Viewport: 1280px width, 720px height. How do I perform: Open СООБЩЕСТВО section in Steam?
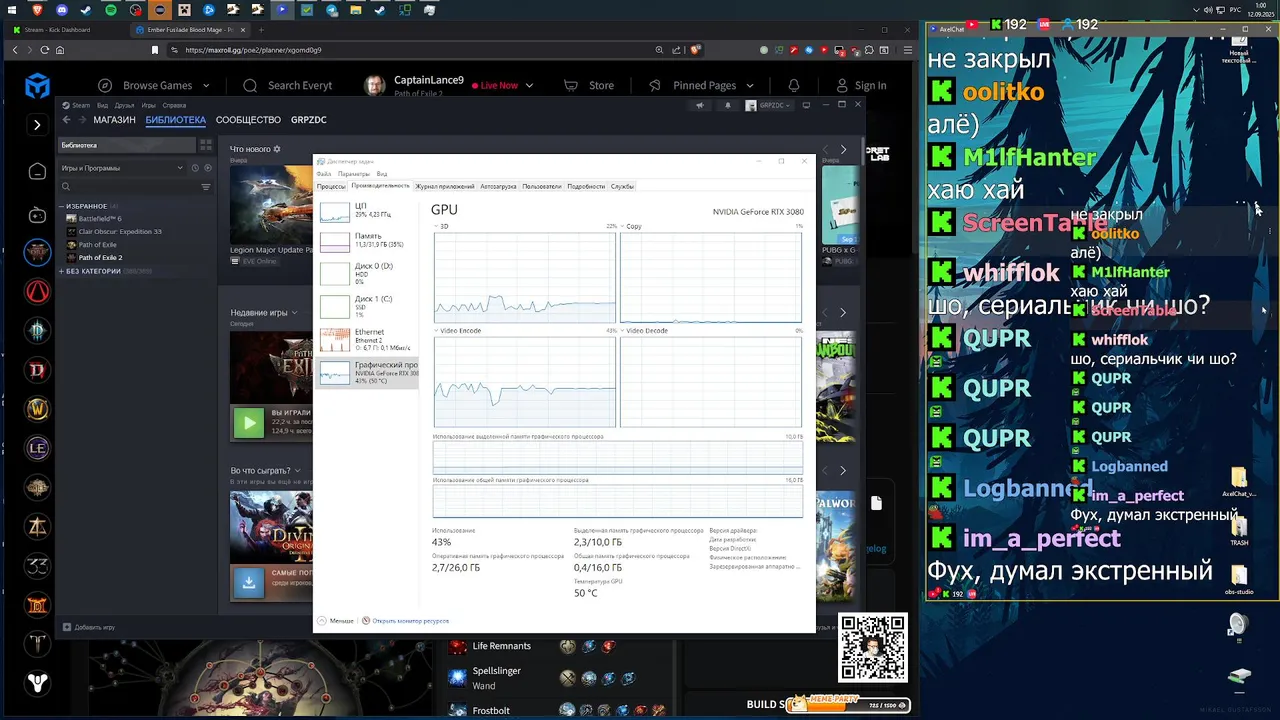(248, 120)
